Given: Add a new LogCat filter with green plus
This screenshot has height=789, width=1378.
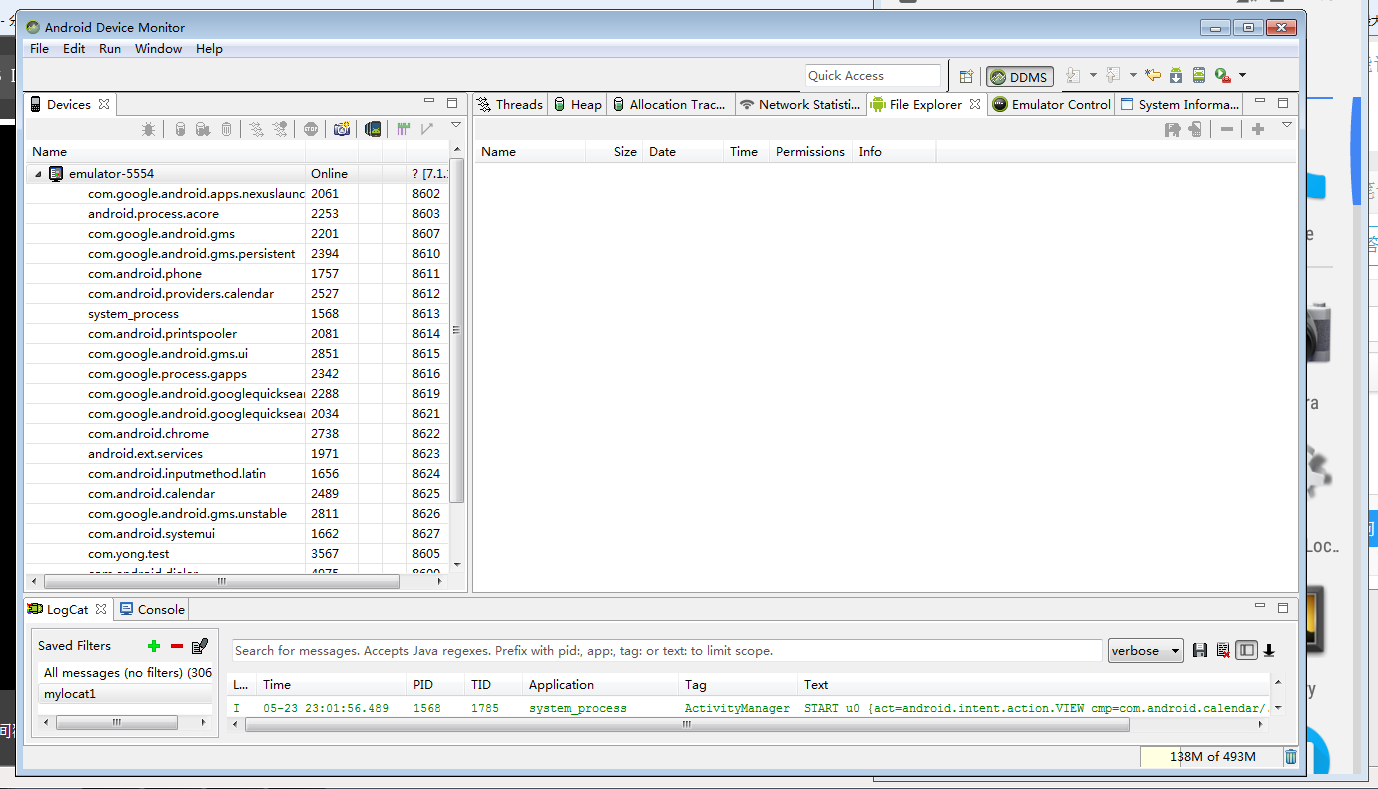Looking at the screenshot, I should 154,646.
